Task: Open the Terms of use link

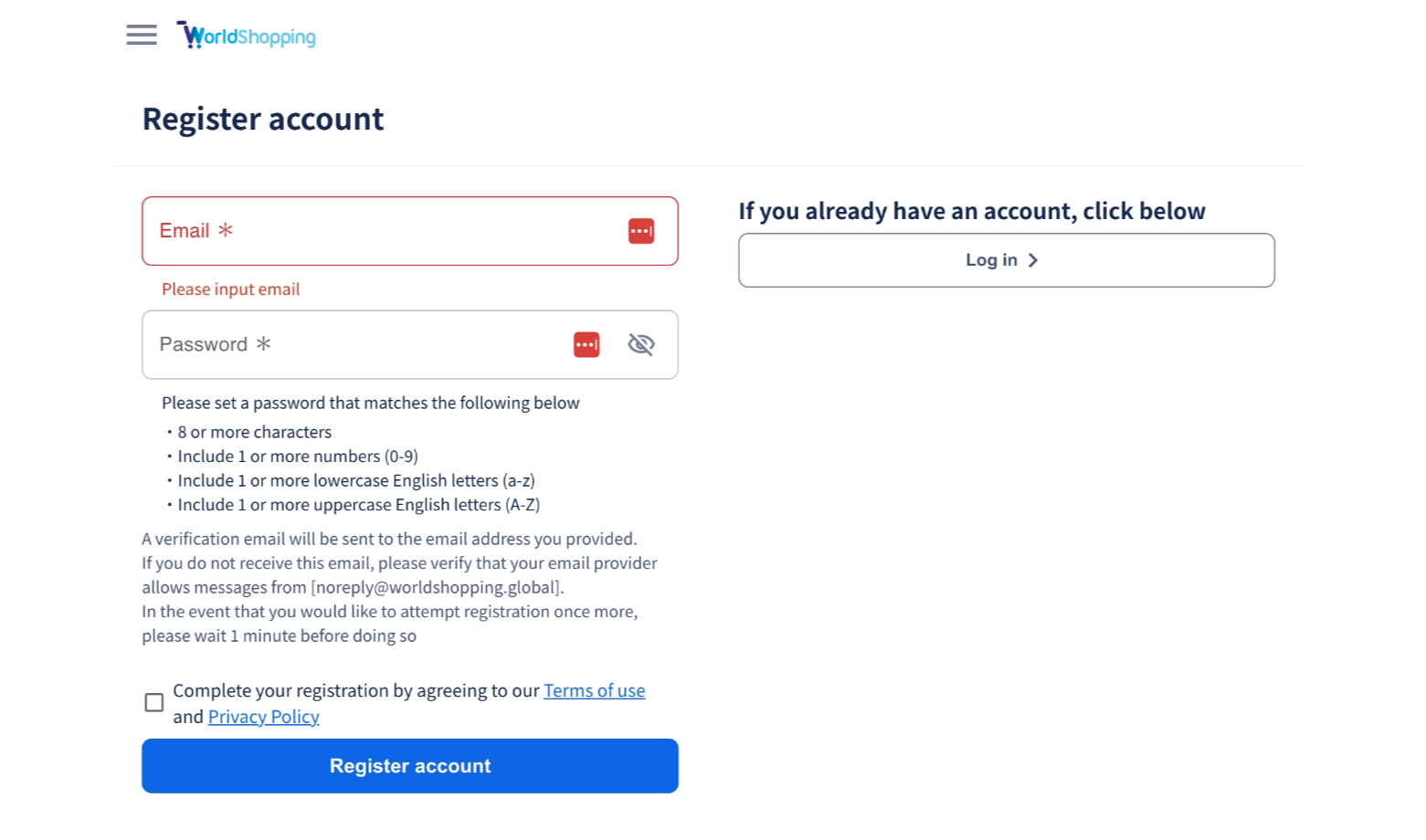Action: click(x=595, y=690)
